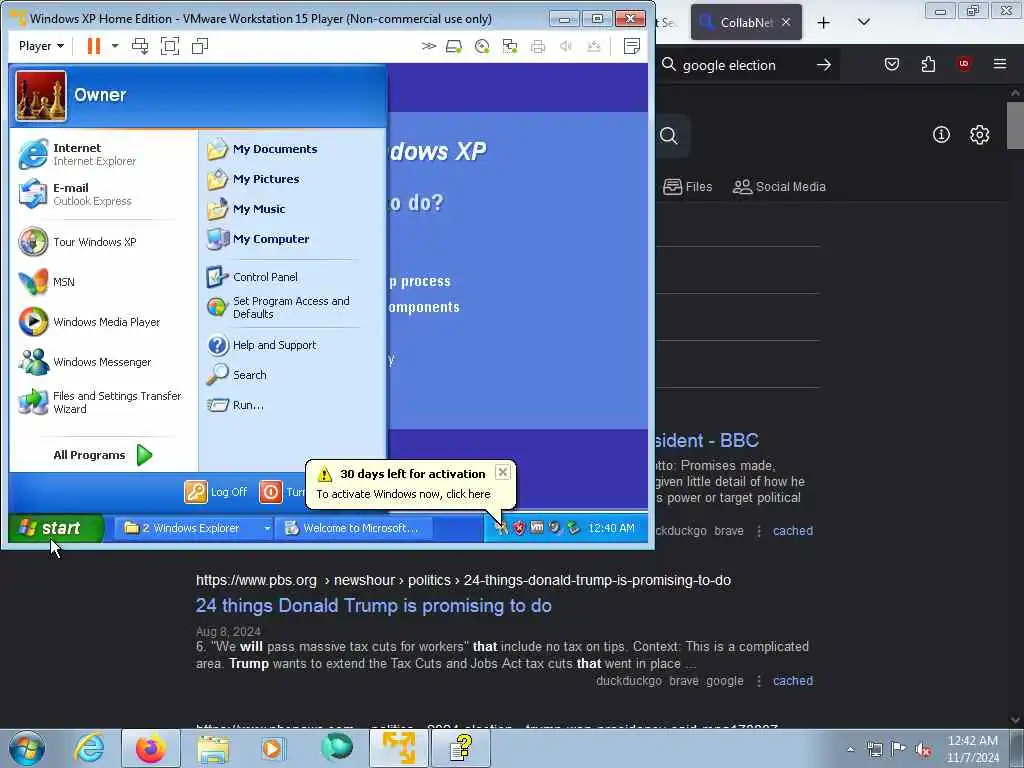
Task: Switch to the Files results tab
Action: coord(687,187)
